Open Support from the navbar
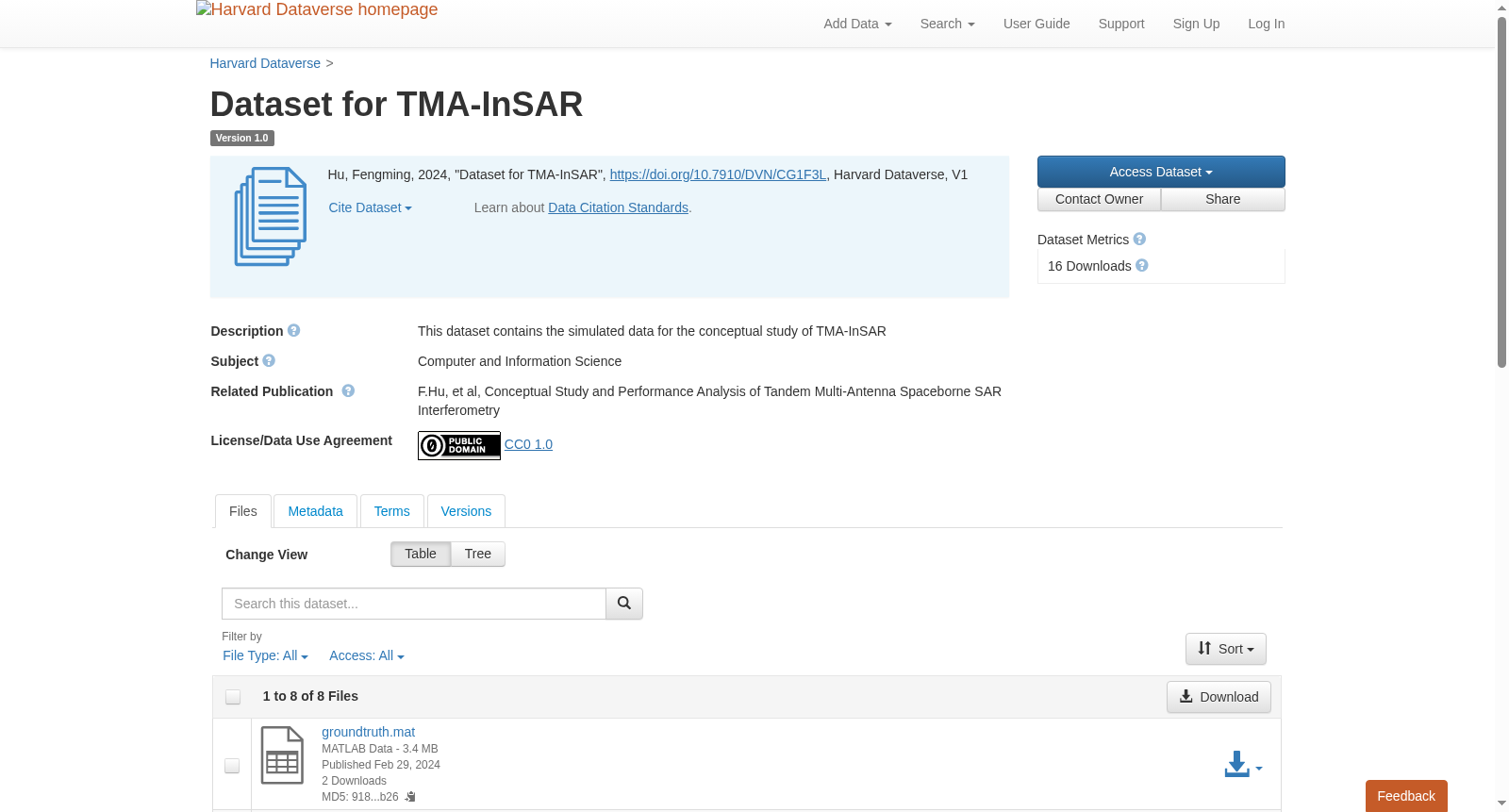The height and width of the screenshot is (812, 1509). [1121, 24]
